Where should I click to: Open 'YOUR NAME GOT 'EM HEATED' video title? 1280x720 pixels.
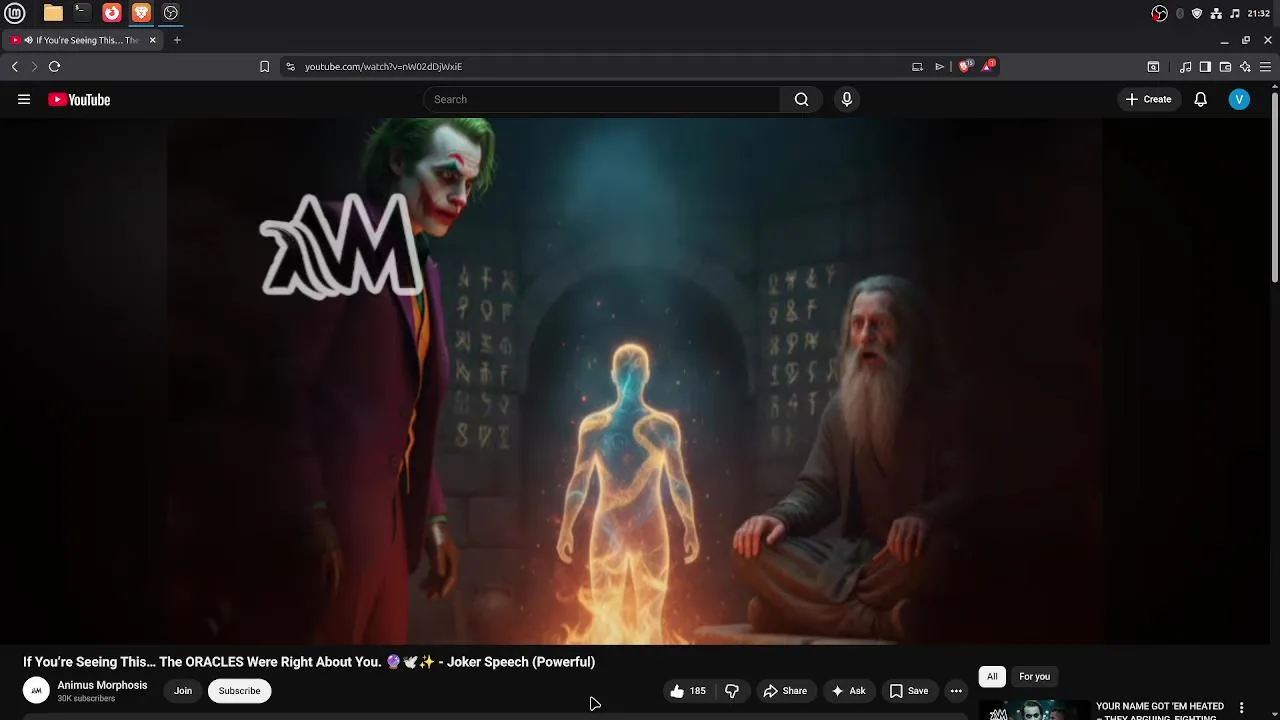pyautogui.click(x=1160, y=711)
